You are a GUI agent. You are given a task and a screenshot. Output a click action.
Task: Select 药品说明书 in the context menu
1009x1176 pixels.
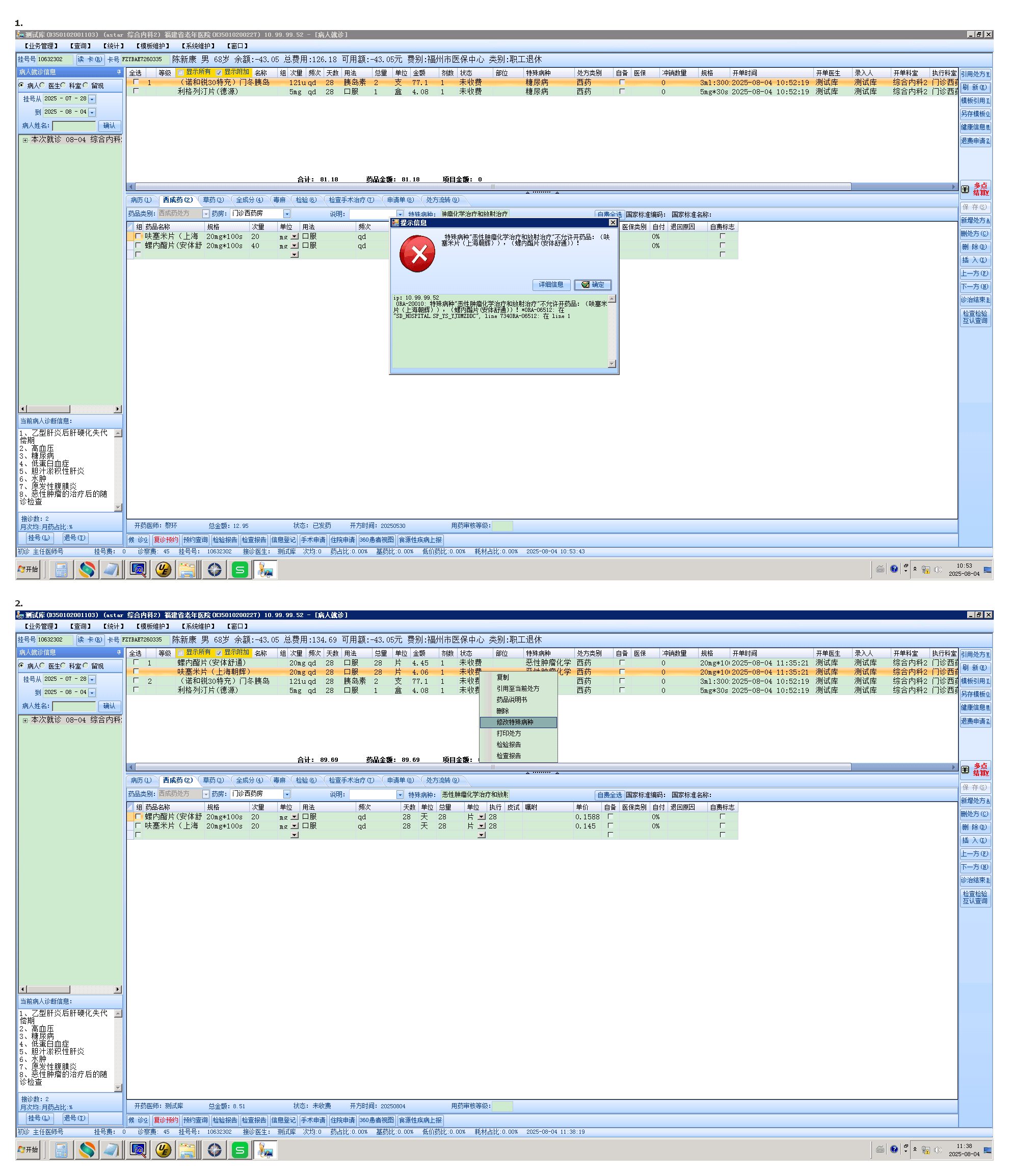[x=511, y=700]
